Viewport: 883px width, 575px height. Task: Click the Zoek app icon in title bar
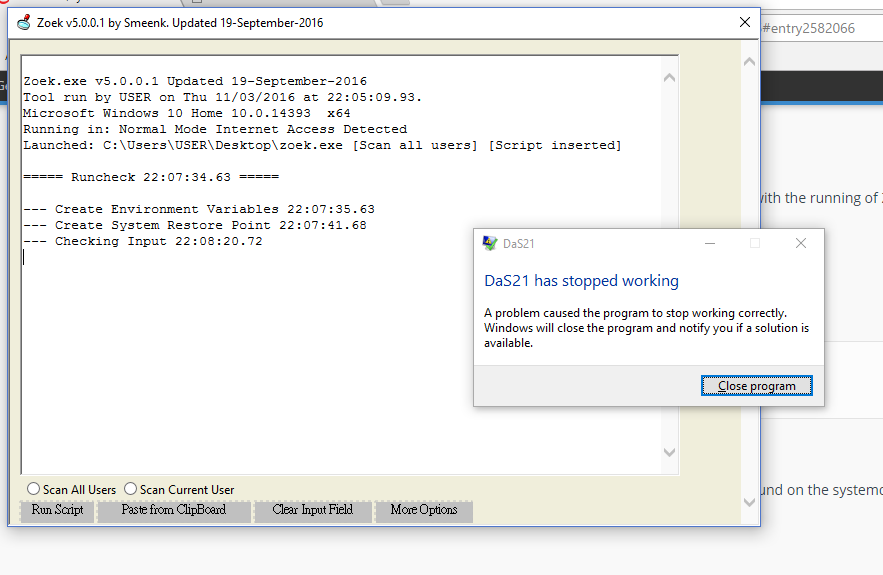pyautogui.click(x=24, y=23)
